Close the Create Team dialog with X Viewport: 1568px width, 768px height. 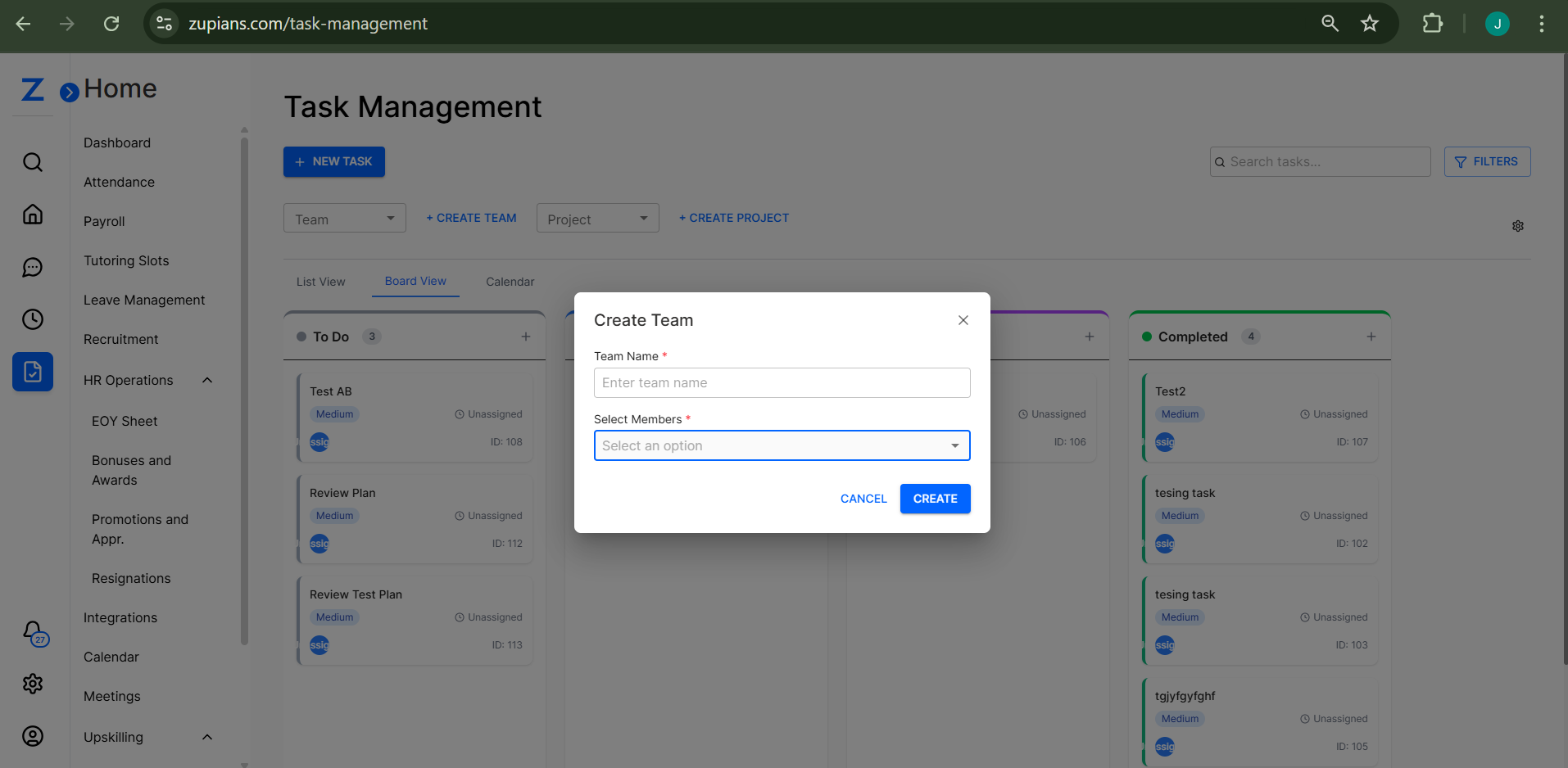point(963,320)
